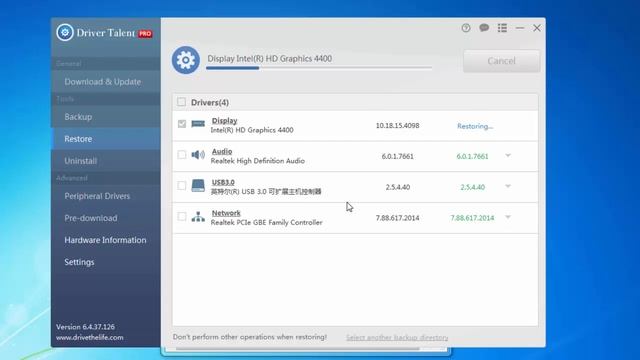Open the USB3.0 driver name link
This screenshot has width=640, height=360.
click(x=223, y=182)
